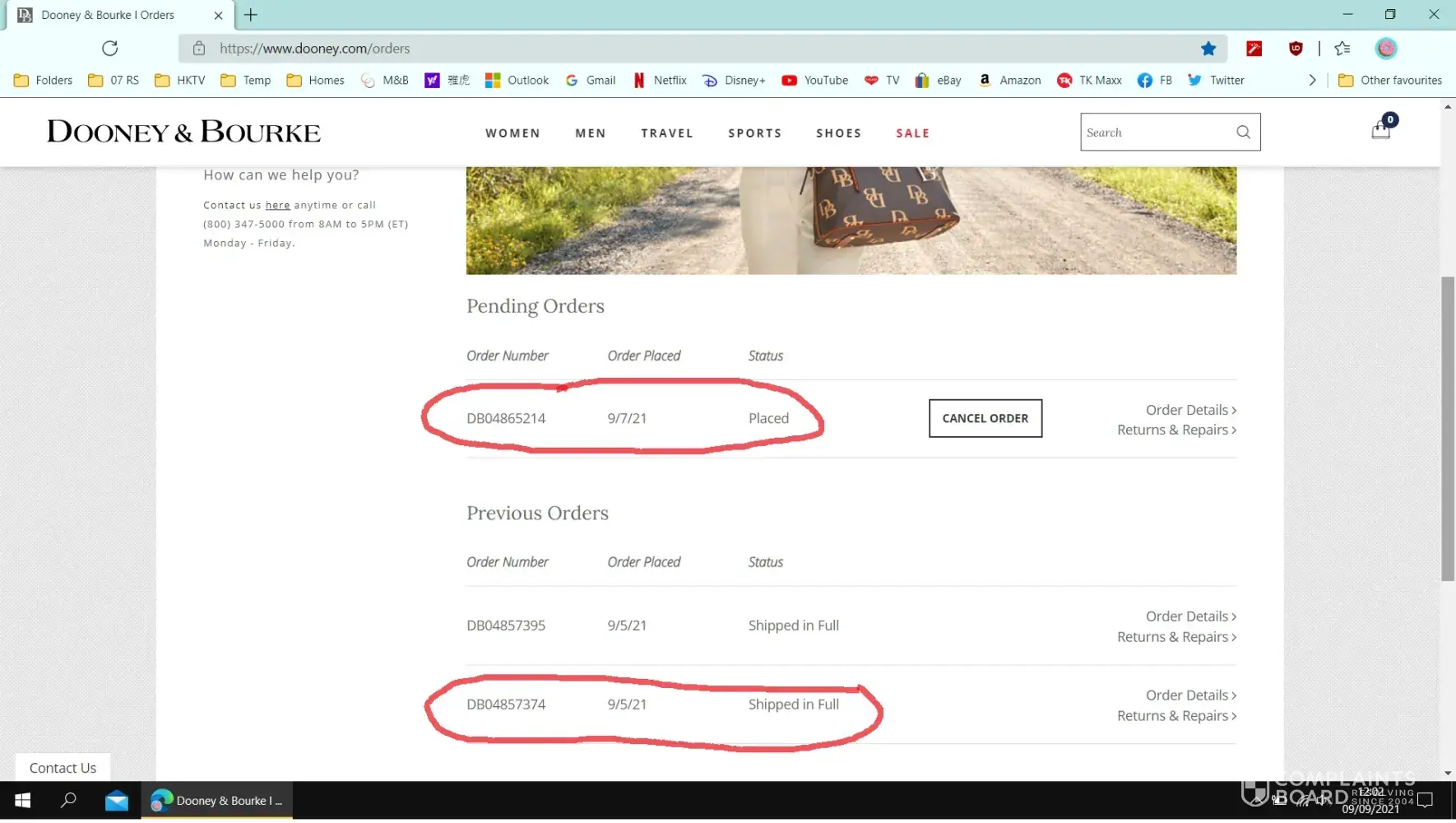
Task: Click the page vertical scrollbar
Action: tap(1448, 428)
